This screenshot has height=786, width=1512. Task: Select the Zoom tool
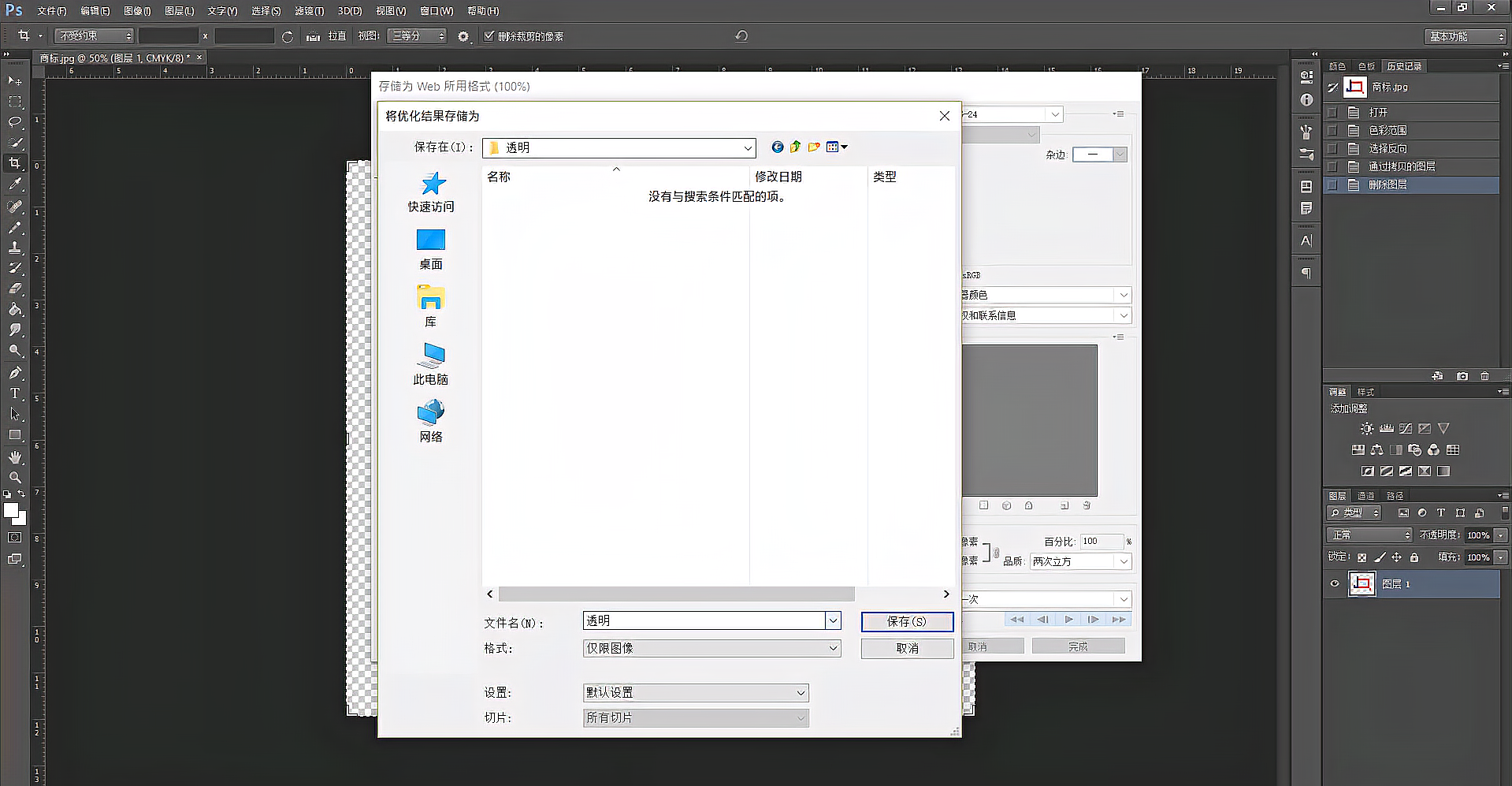15,477
